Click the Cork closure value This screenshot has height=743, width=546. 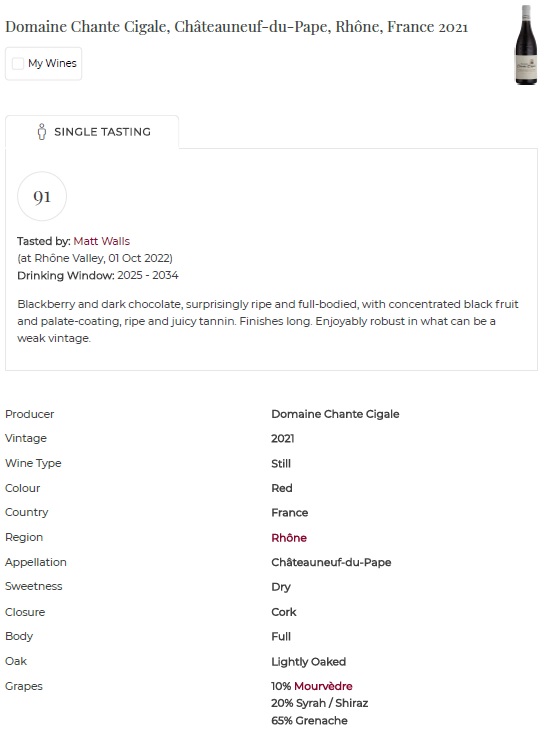283,612
